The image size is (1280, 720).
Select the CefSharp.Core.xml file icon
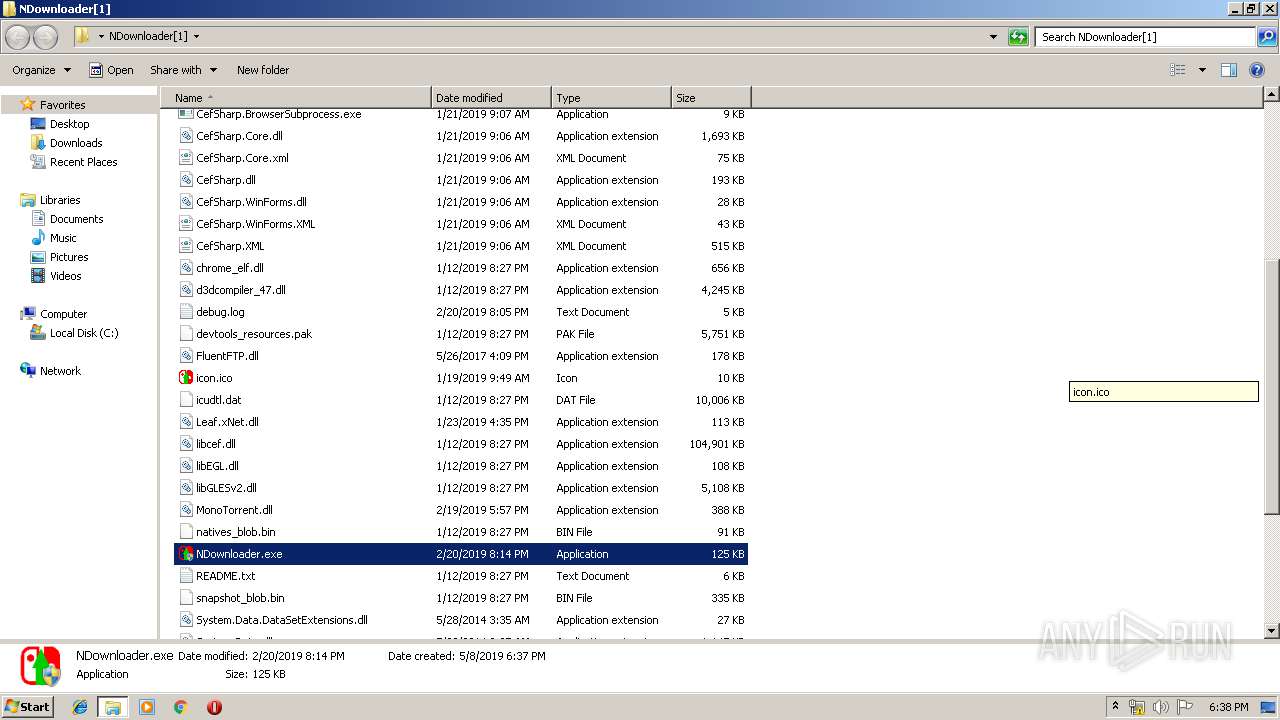click(186, 158)
